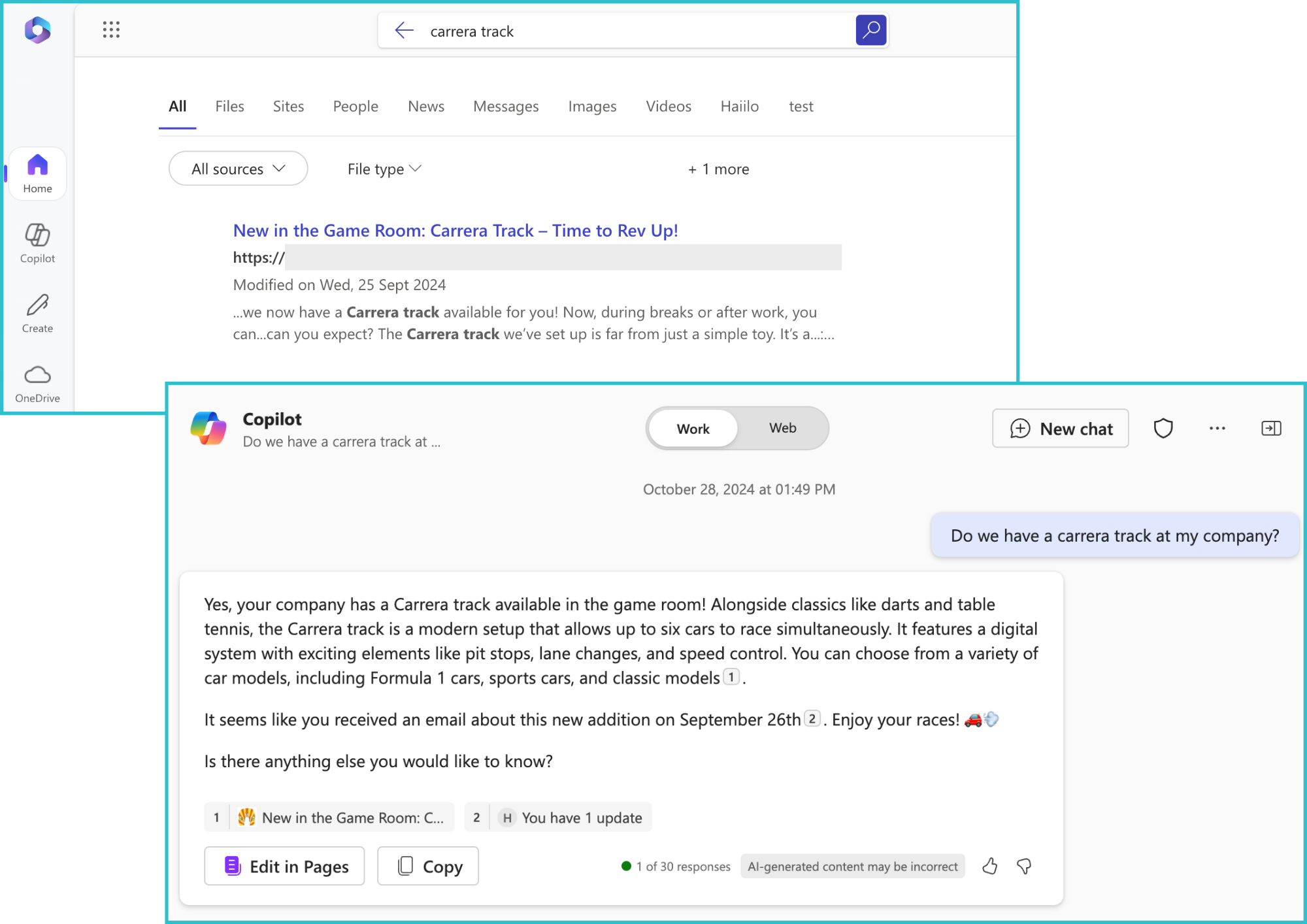
Task: Collapse the Copilot side panel icon
Action: pos(1270,429)
